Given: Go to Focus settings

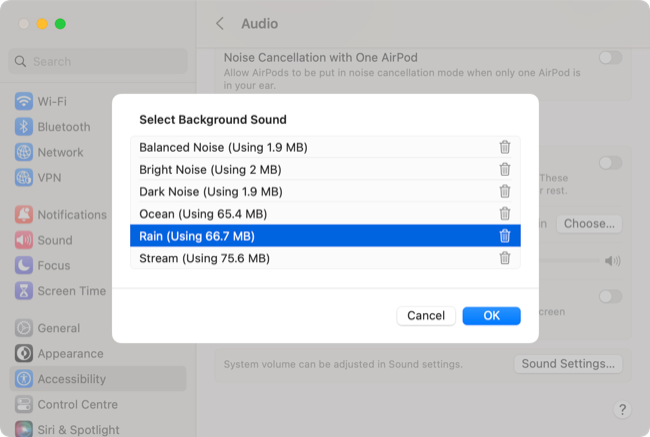Looking at the screenshot, I should (54, 265).
